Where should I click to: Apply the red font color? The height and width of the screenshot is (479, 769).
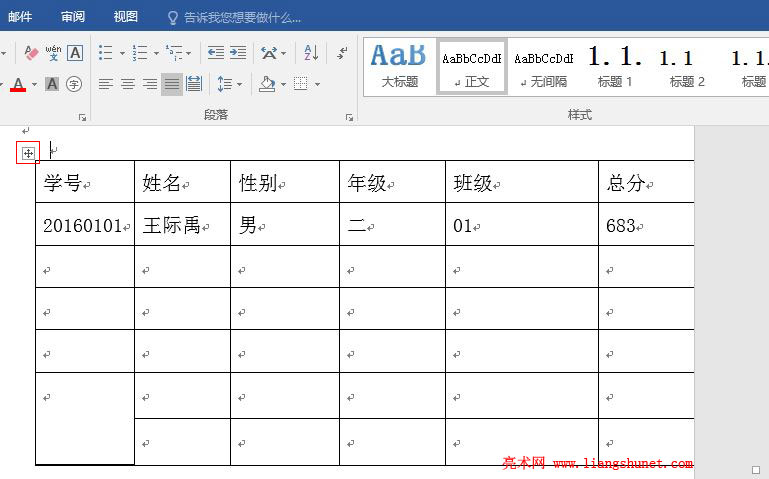(18, 84)
